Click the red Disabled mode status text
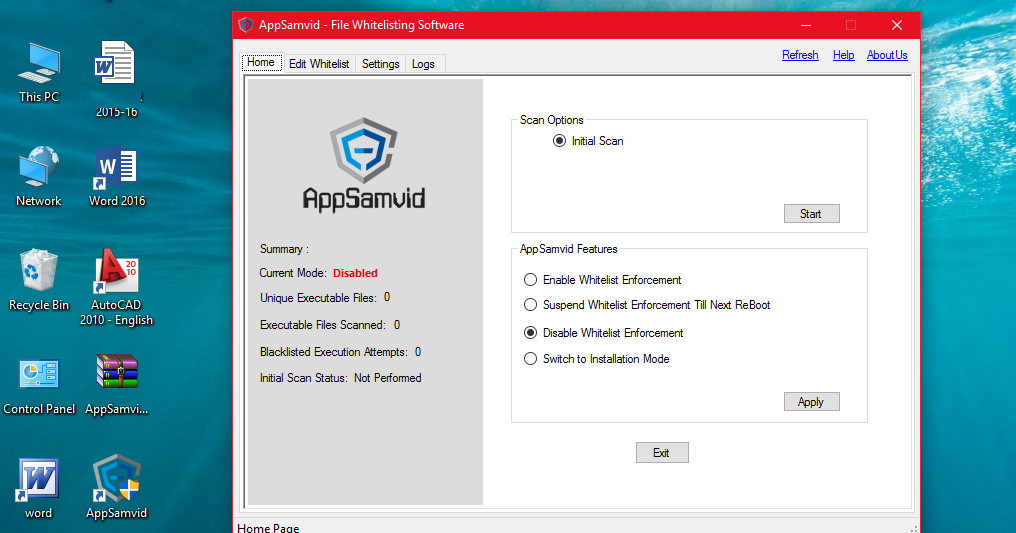Screen dimensions: 1016x533 point(355,273)
